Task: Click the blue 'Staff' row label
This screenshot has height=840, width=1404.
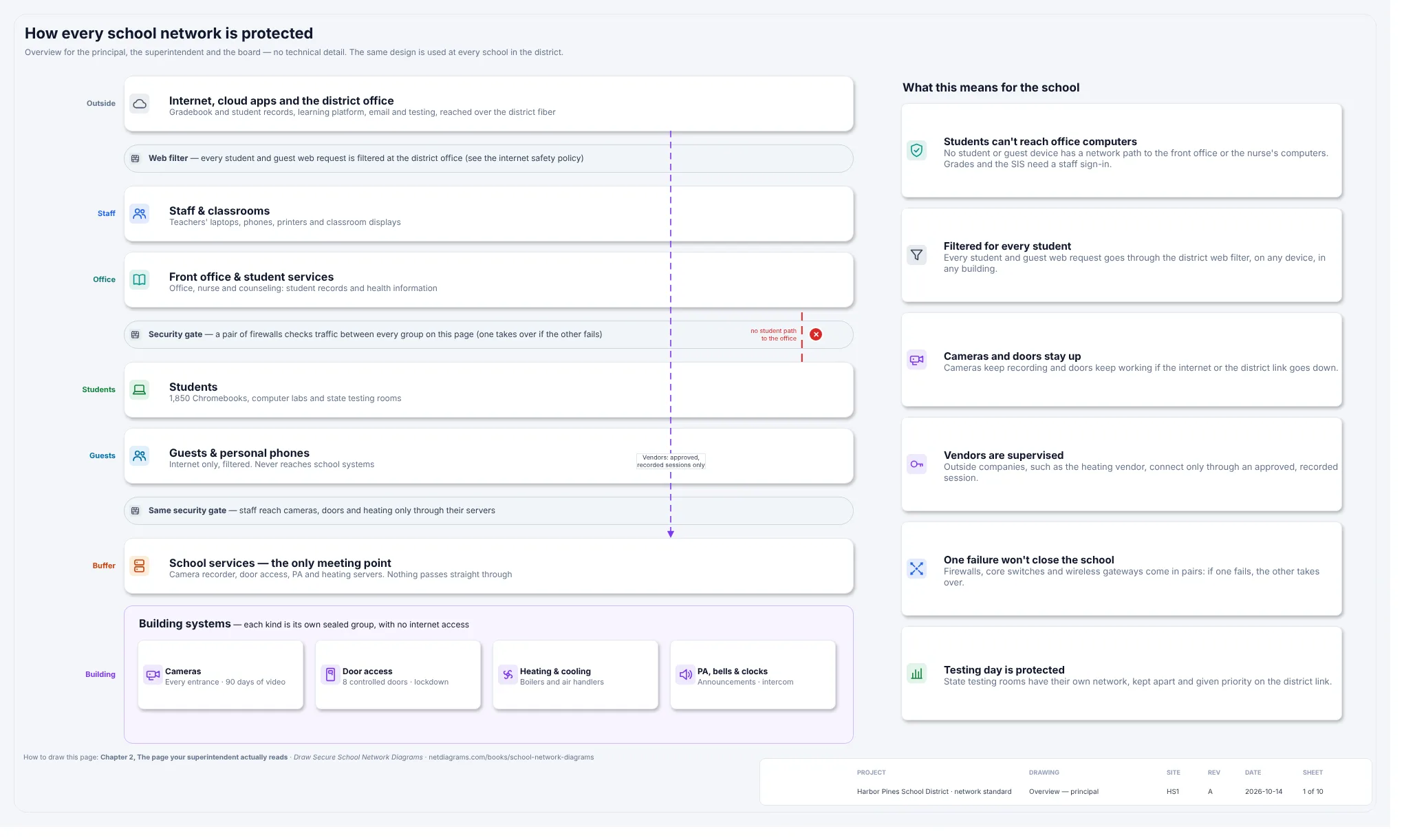Action: (107, 214)
